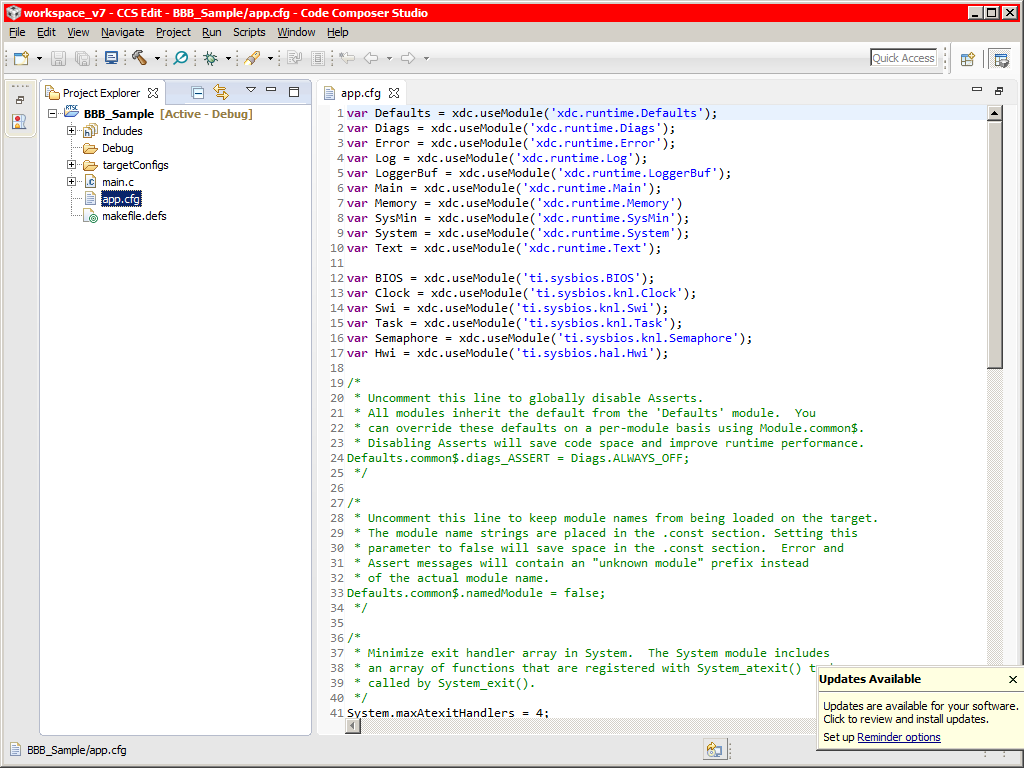Open the Window menu
1024x768 pixels.
pos(296,32)
